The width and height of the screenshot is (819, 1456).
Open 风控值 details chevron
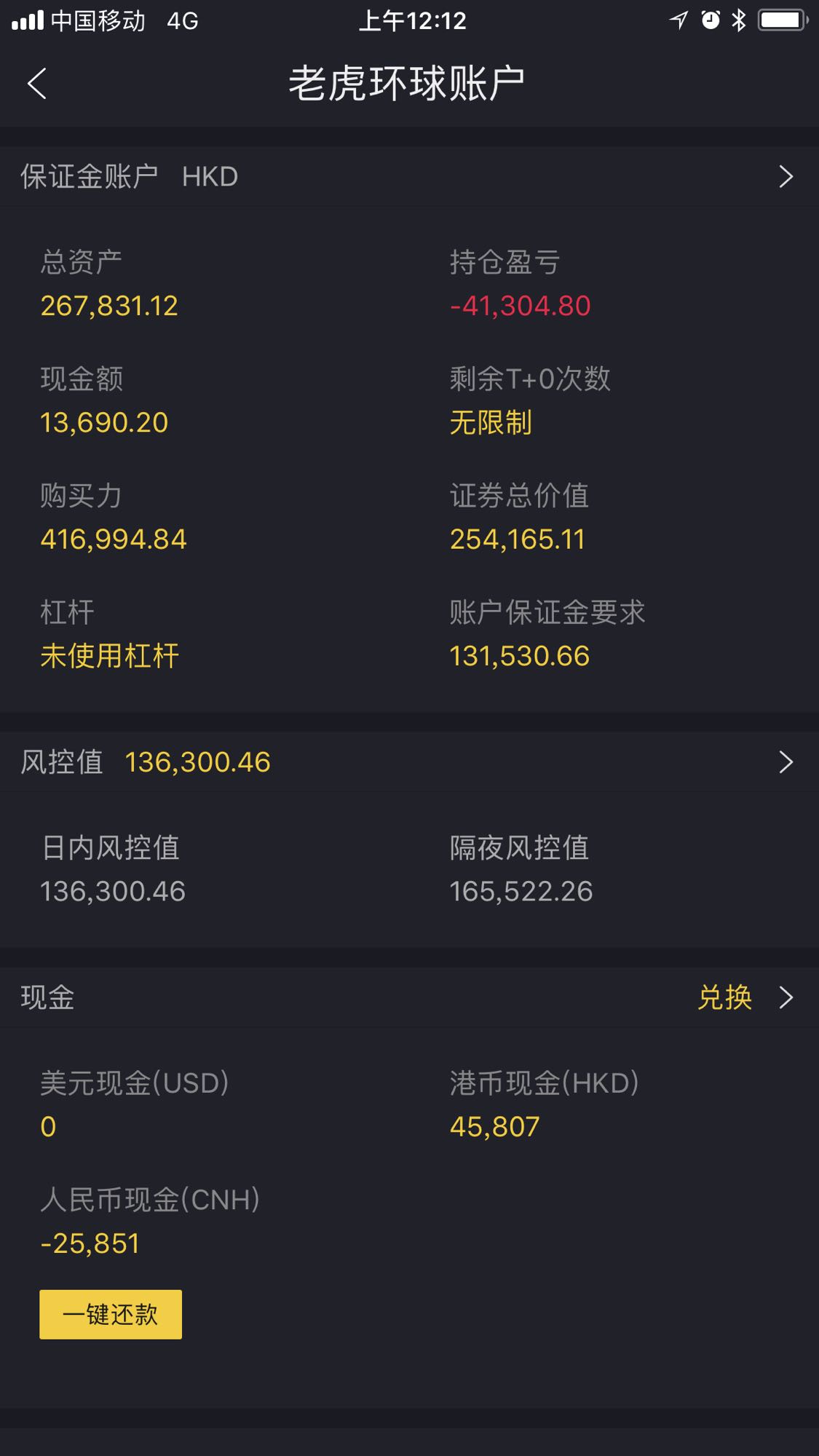click(x=786, y=762)
